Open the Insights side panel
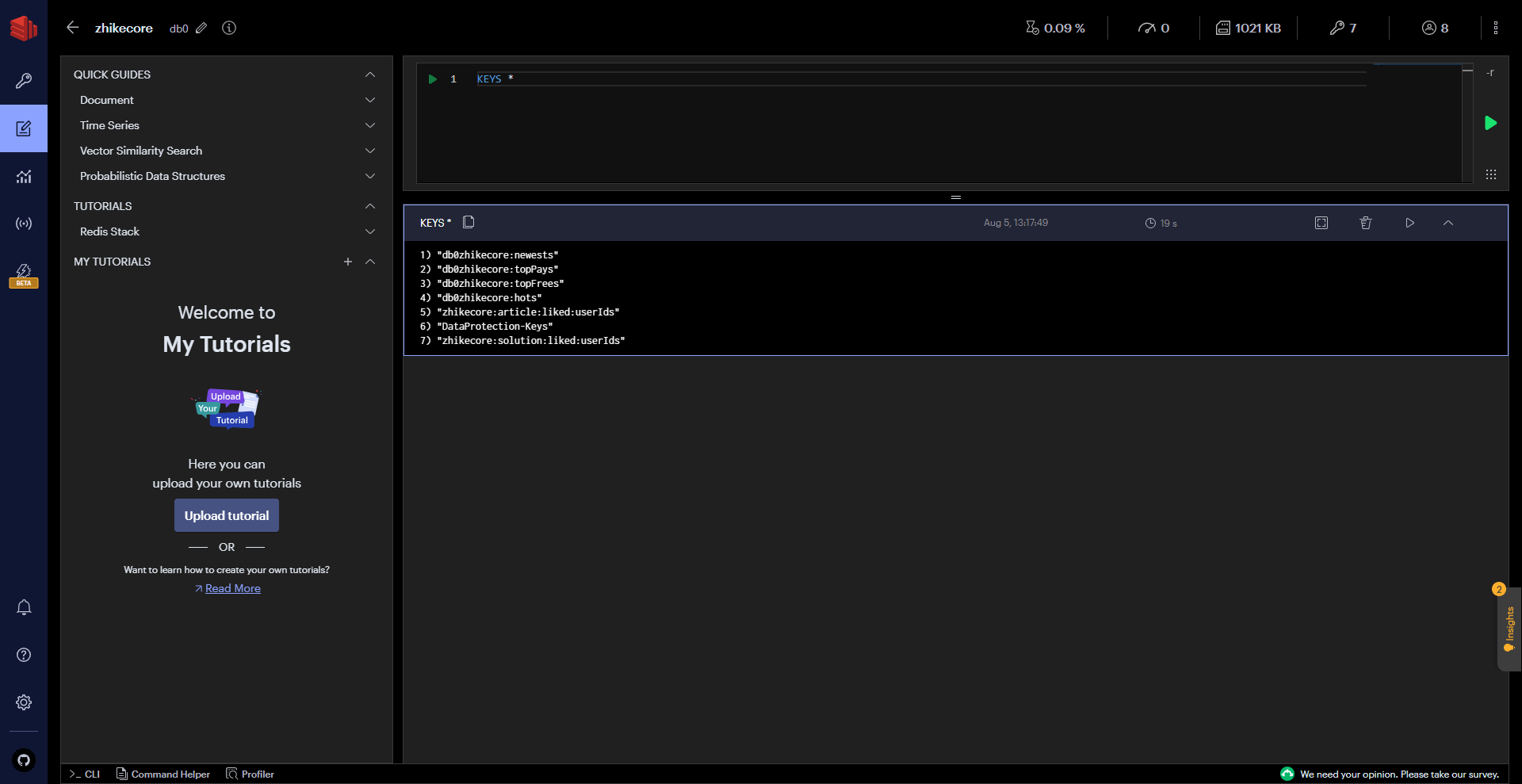Screen dimensions: 1522x784 [x=1509, y=629]
